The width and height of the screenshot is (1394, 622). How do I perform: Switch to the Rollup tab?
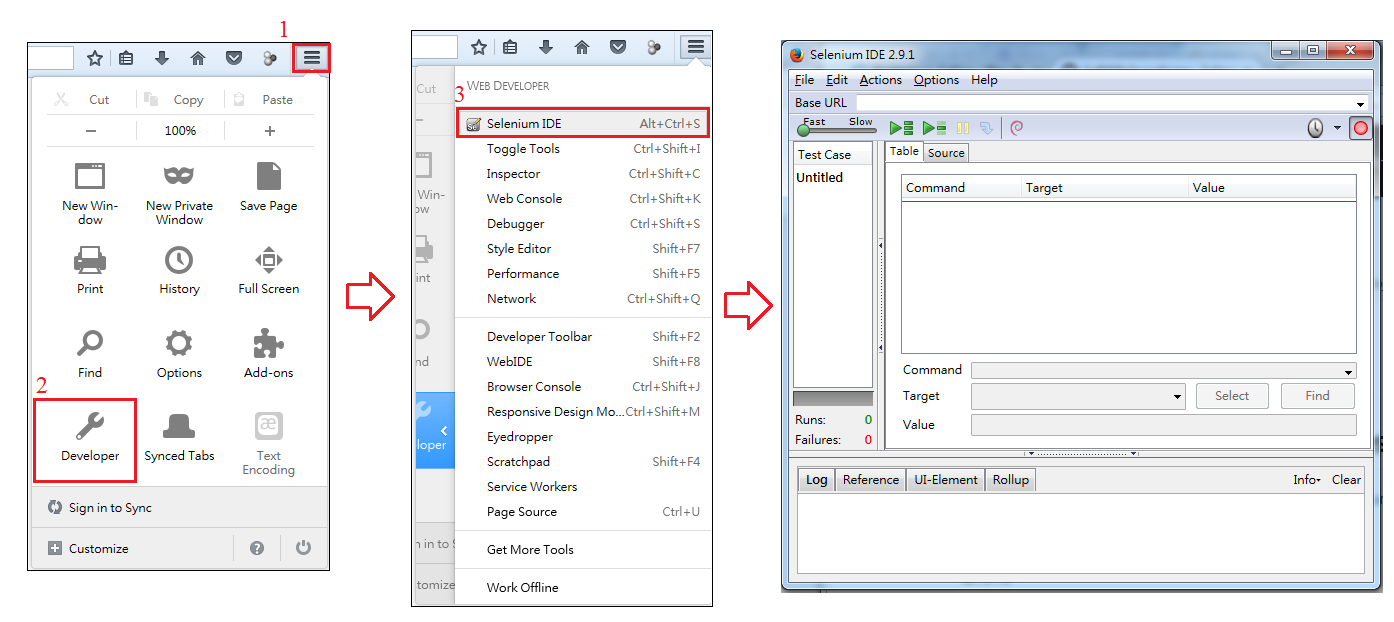[1010, 480]
